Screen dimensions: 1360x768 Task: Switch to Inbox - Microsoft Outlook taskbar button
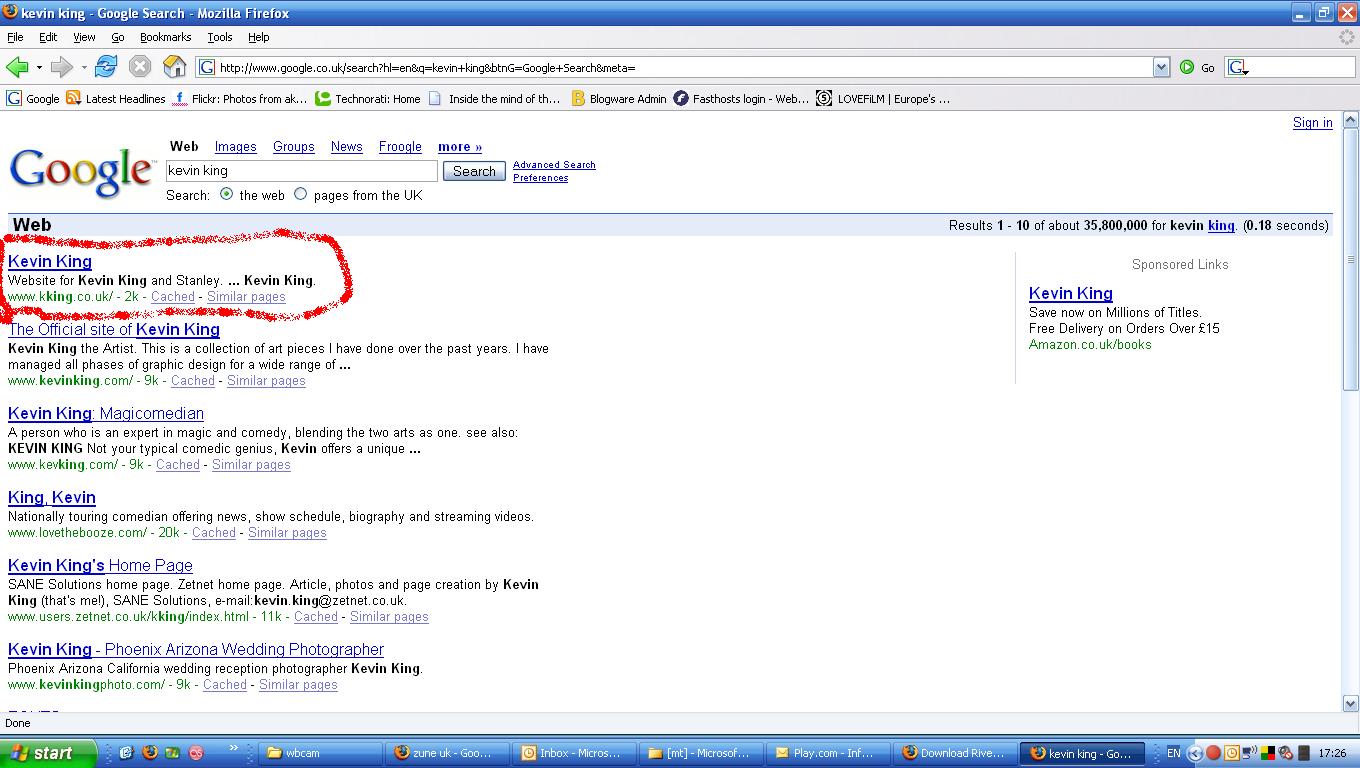point(575,753)
